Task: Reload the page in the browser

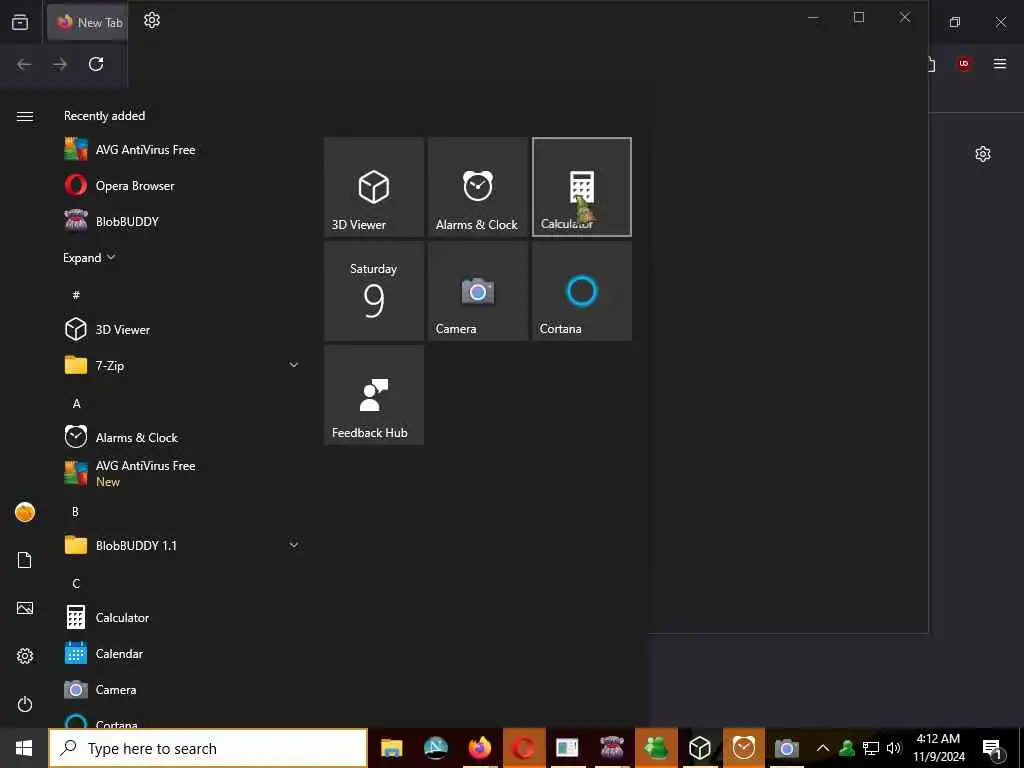Action: tap(96, 64)
